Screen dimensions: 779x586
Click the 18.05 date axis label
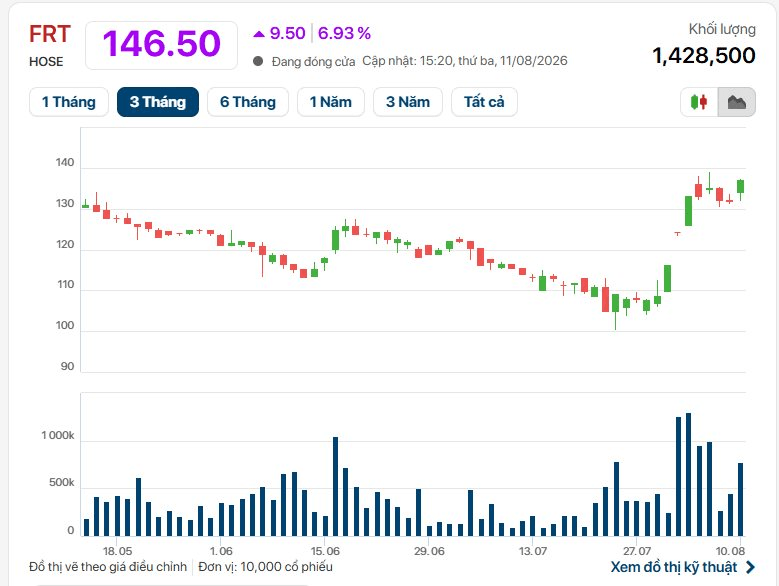coord(117,551)
